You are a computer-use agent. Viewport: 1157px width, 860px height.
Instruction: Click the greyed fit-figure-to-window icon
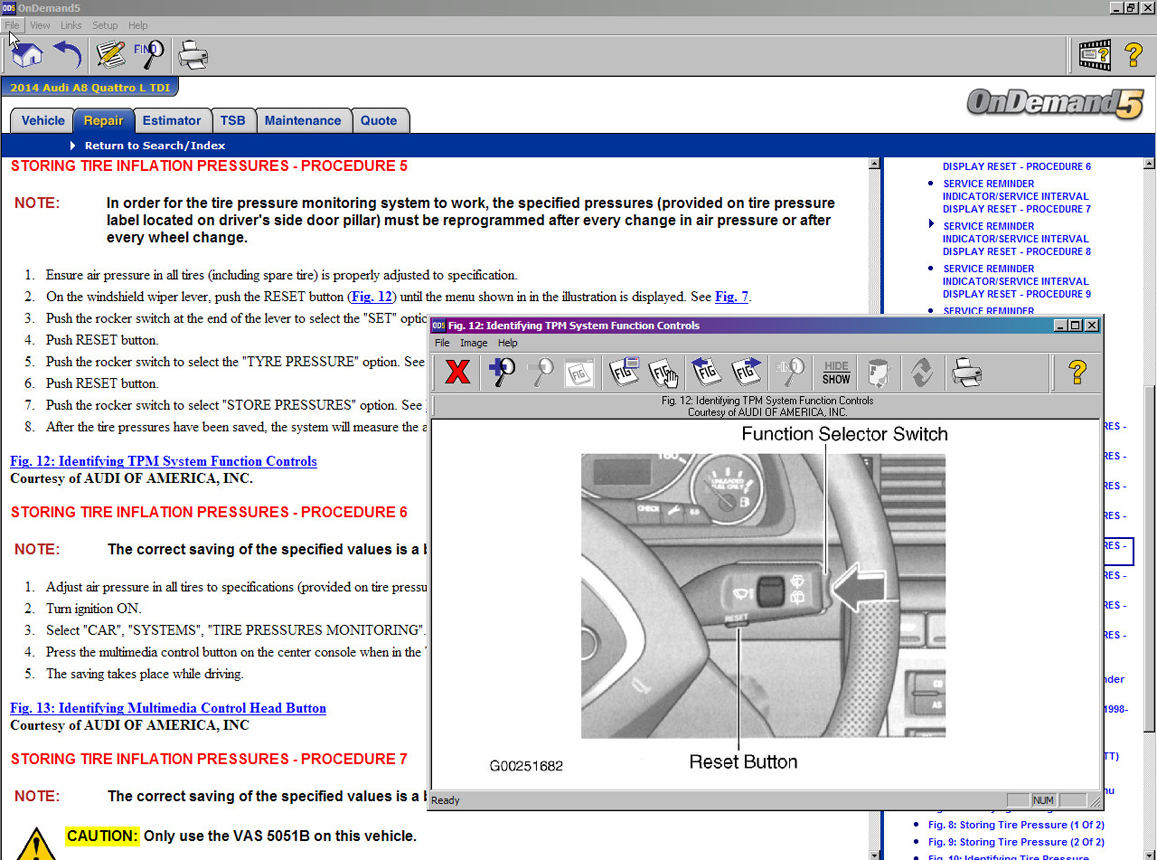coord(579,373)
